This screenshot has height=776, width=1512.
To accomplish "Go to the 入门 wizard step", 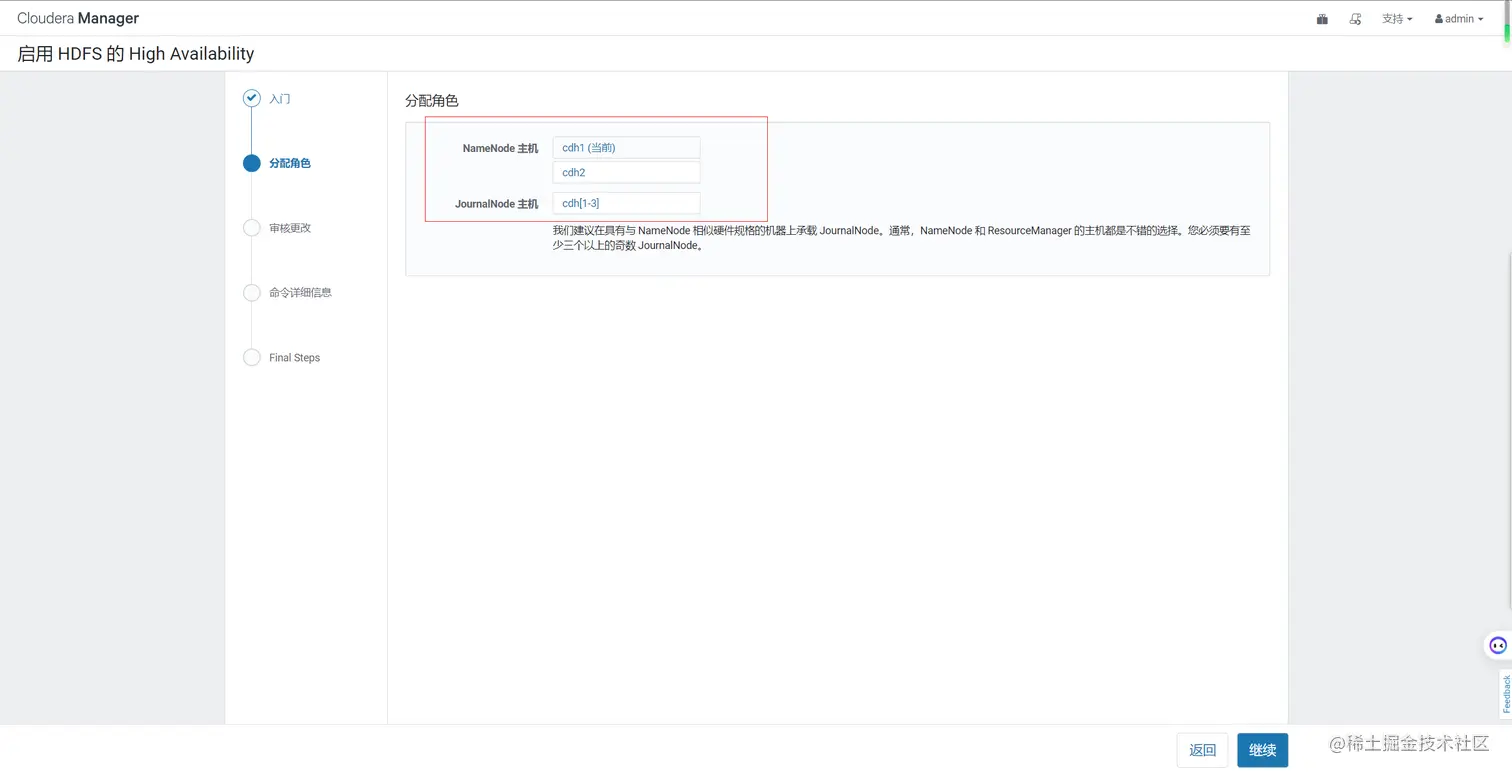I will coord(280,99).
